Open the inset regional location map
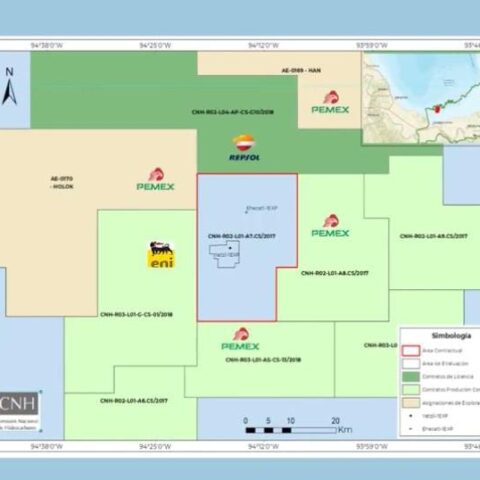Image resolution: width=480 pixels, height=480 pixels. (421, 98)
